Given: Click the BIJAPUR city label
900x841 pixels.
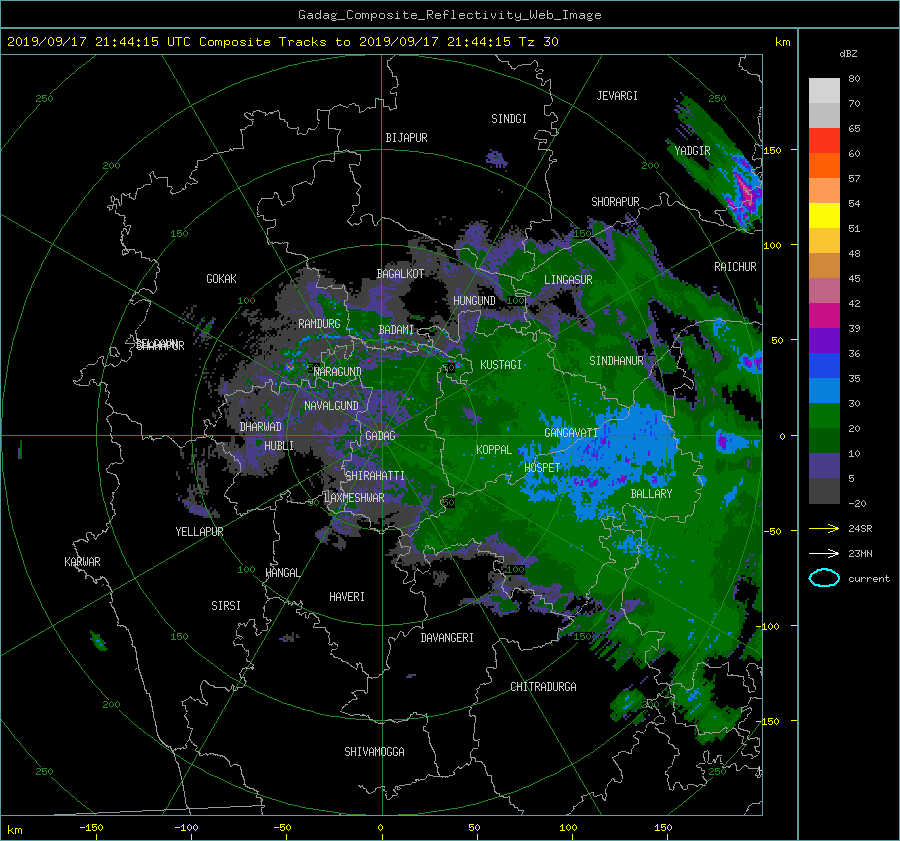Looking at the screenshot, I should point(406,138).
